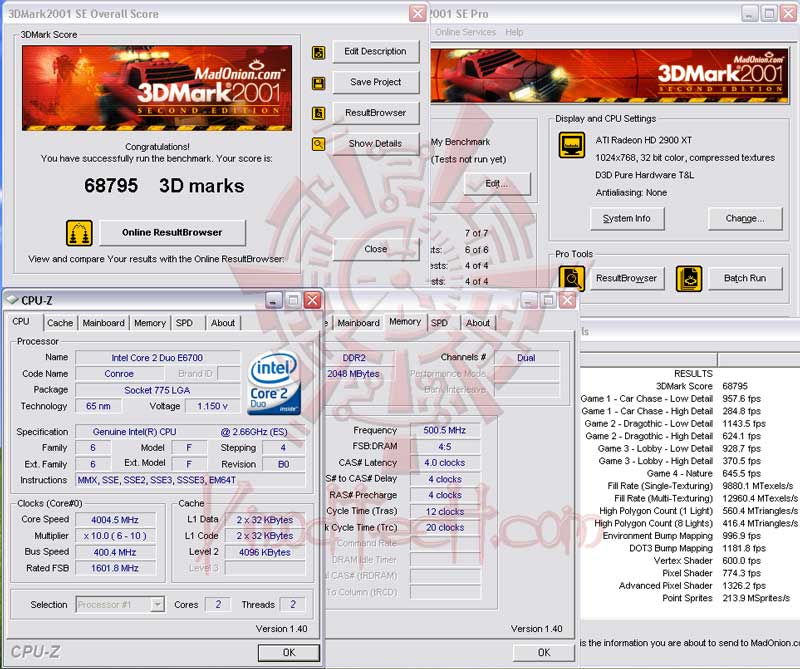The width and height of the screenshot is (800, 669).
Task: Click the Pro Tools ResultBrowser magnifier icon
Action: click(x=571, y=279)
